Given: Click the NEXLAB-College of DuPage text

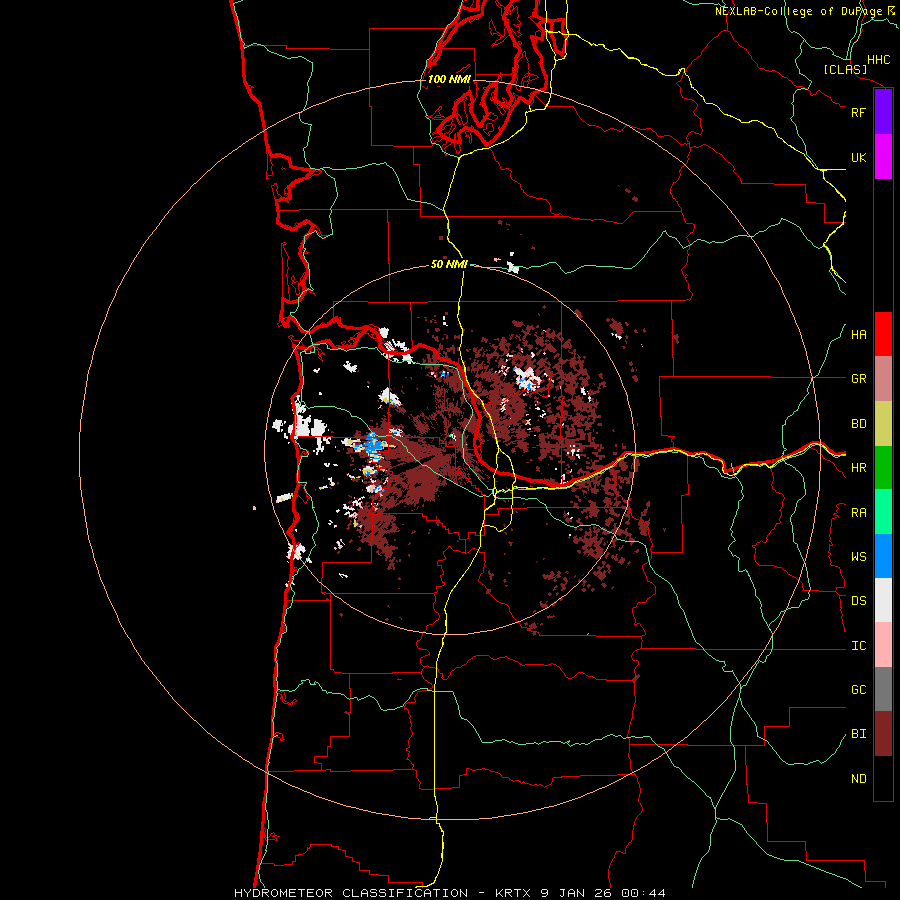Looking at the screenshot, I should (x=798, y=11).
